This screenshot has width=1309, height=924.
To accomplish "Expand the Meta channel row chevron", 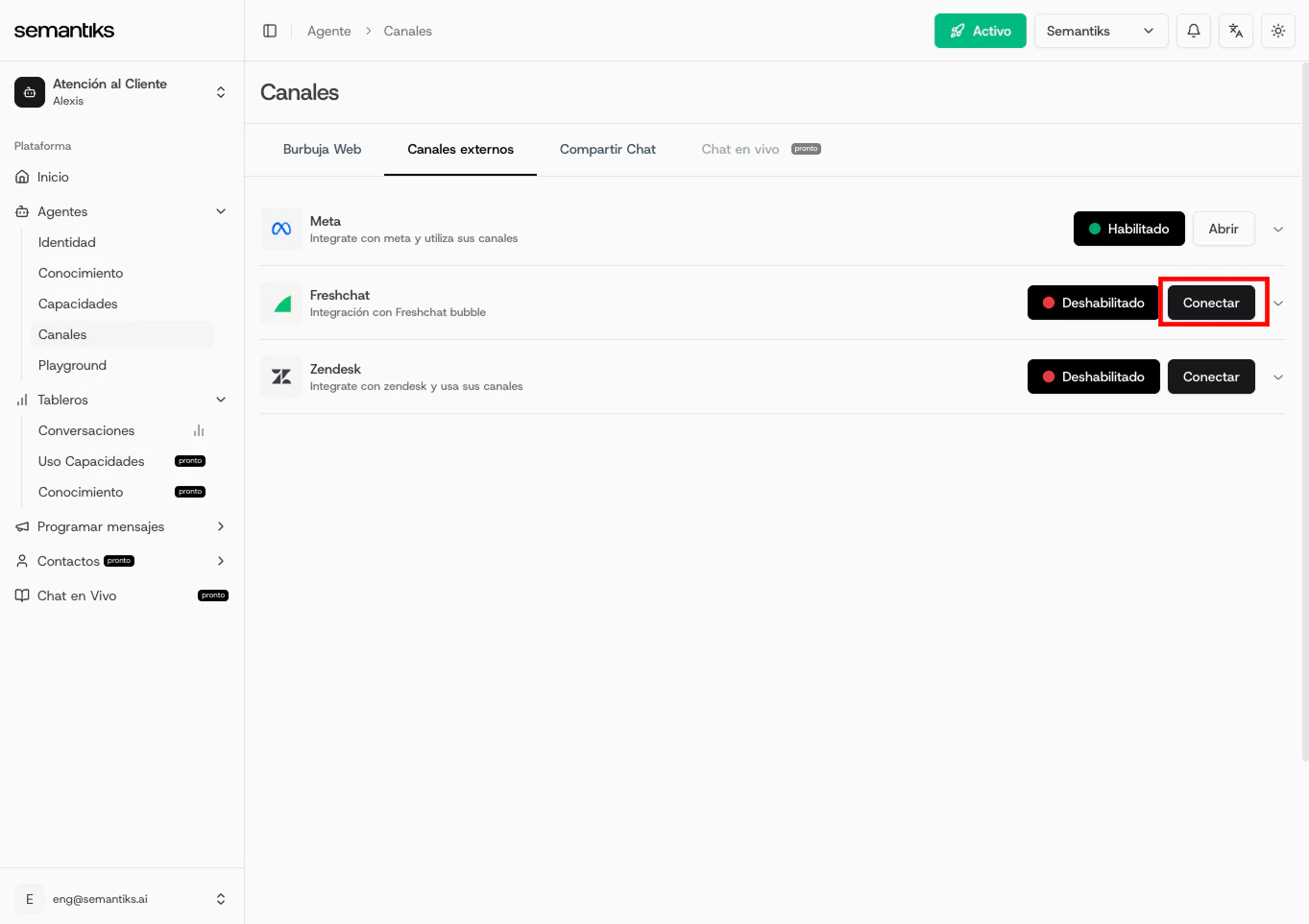I will (1278, 229).
